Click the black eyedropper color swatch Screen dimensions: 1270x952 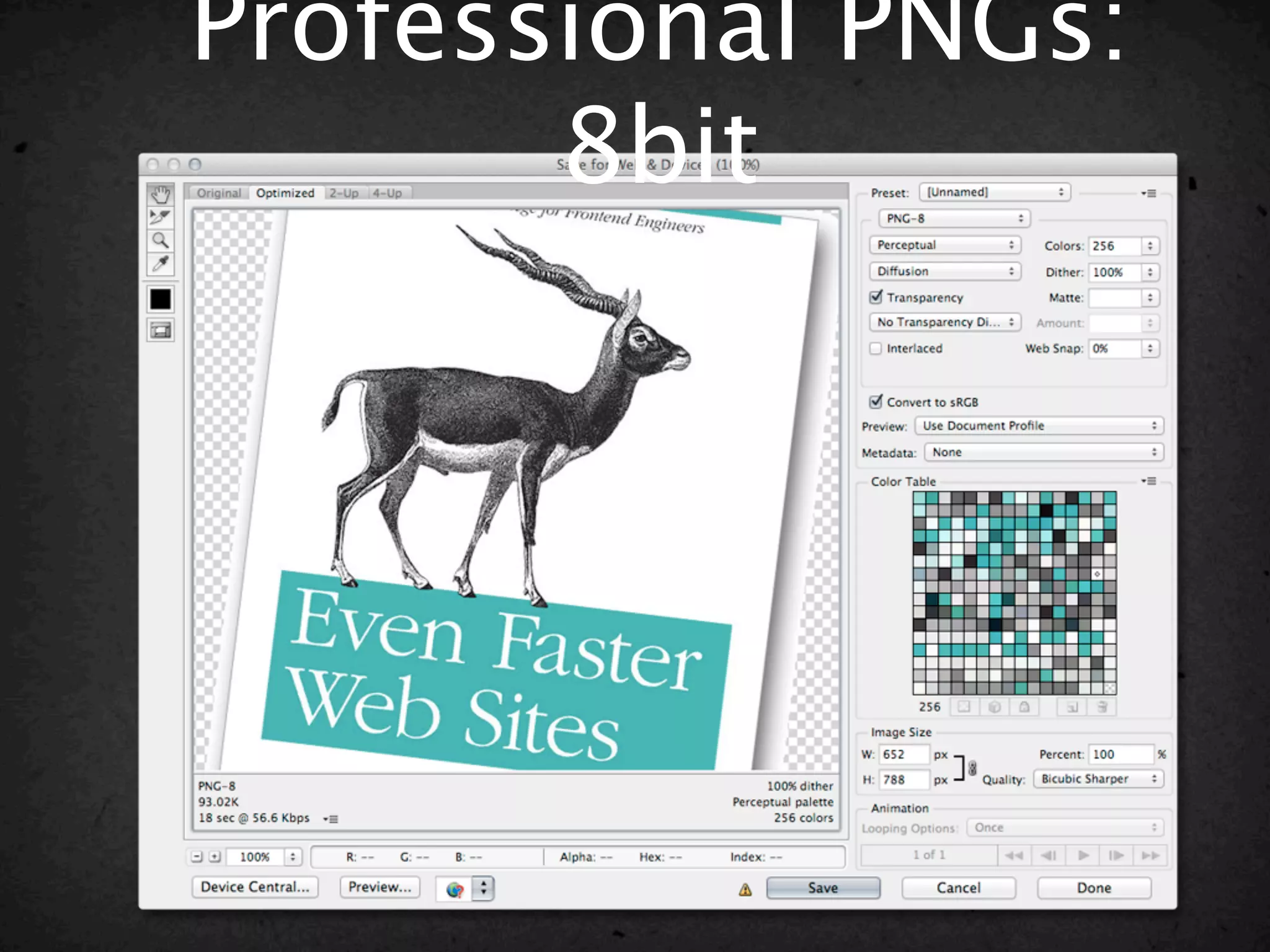(161, 299)
